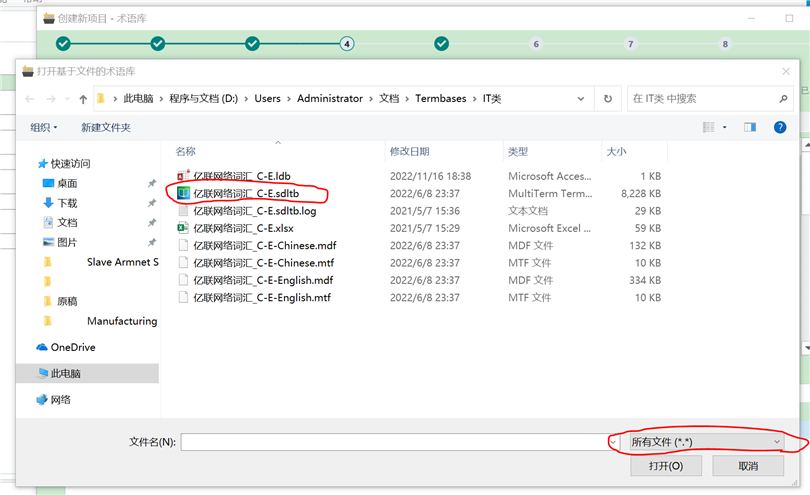Select file 亿联网络词汇_C-E-English.mtf
The image size is (810, 495).
[262, 297]
